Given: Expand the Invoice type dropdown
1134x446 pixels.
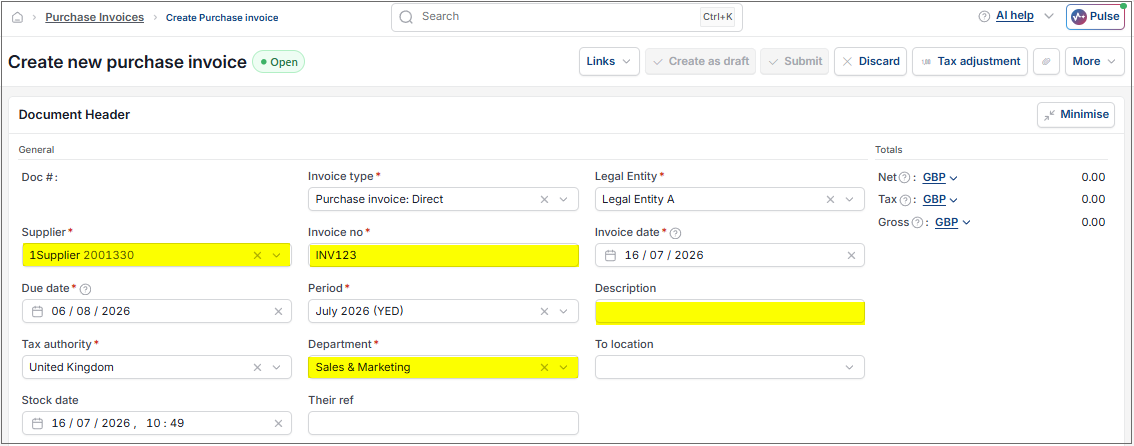Looking at the screenshot, I should (x=564, y=200).
